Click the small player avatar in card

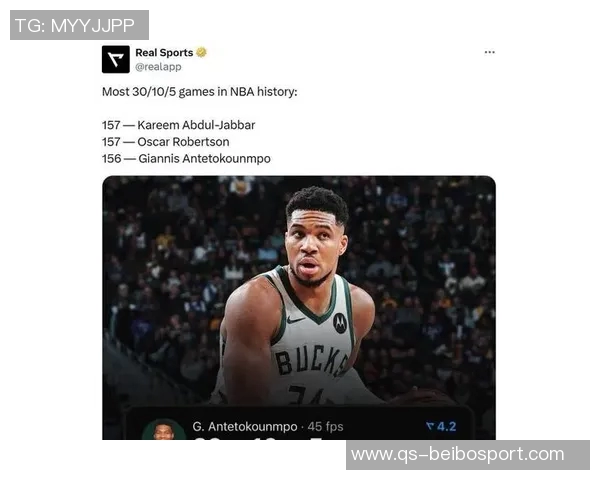pos(164,430)
